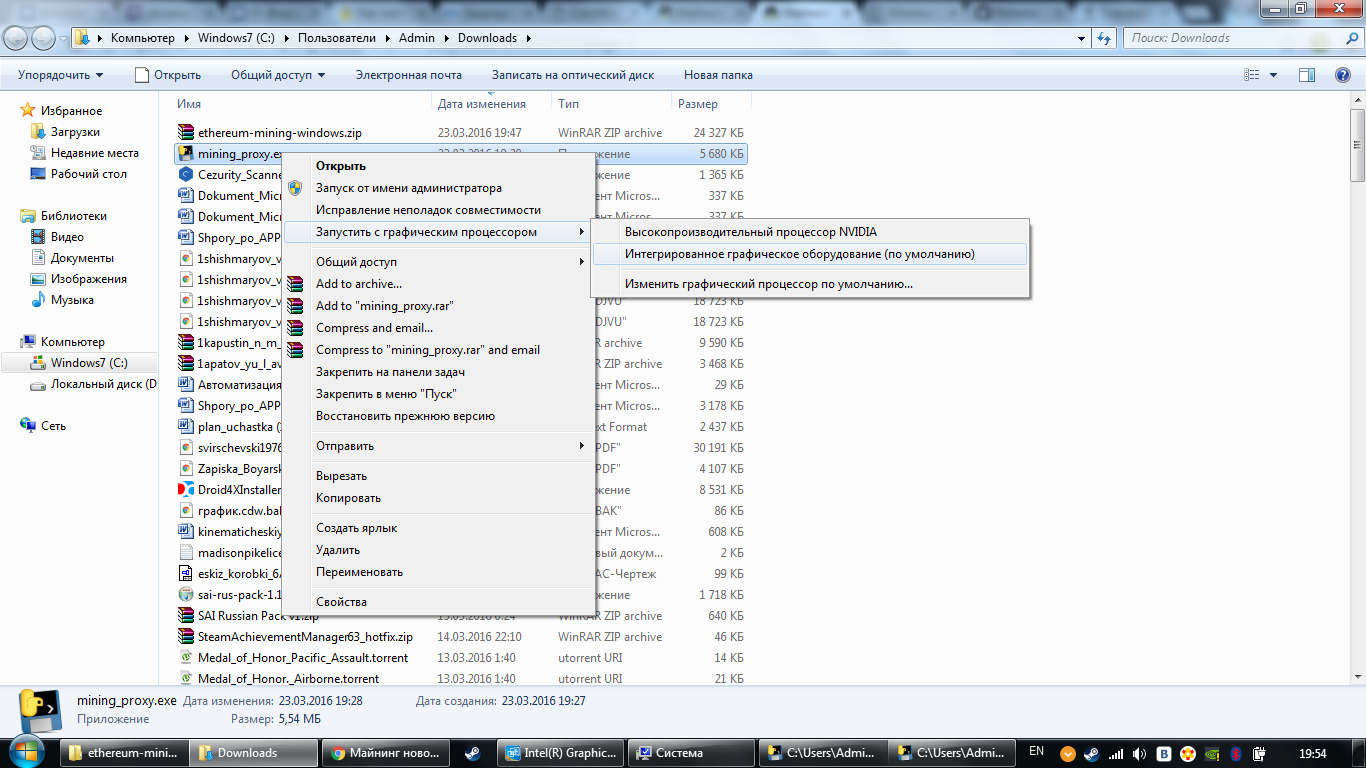Open the Упорядочить dropdown
Image resolution: width=1366 pixels, height=768 pixels.
60,75
